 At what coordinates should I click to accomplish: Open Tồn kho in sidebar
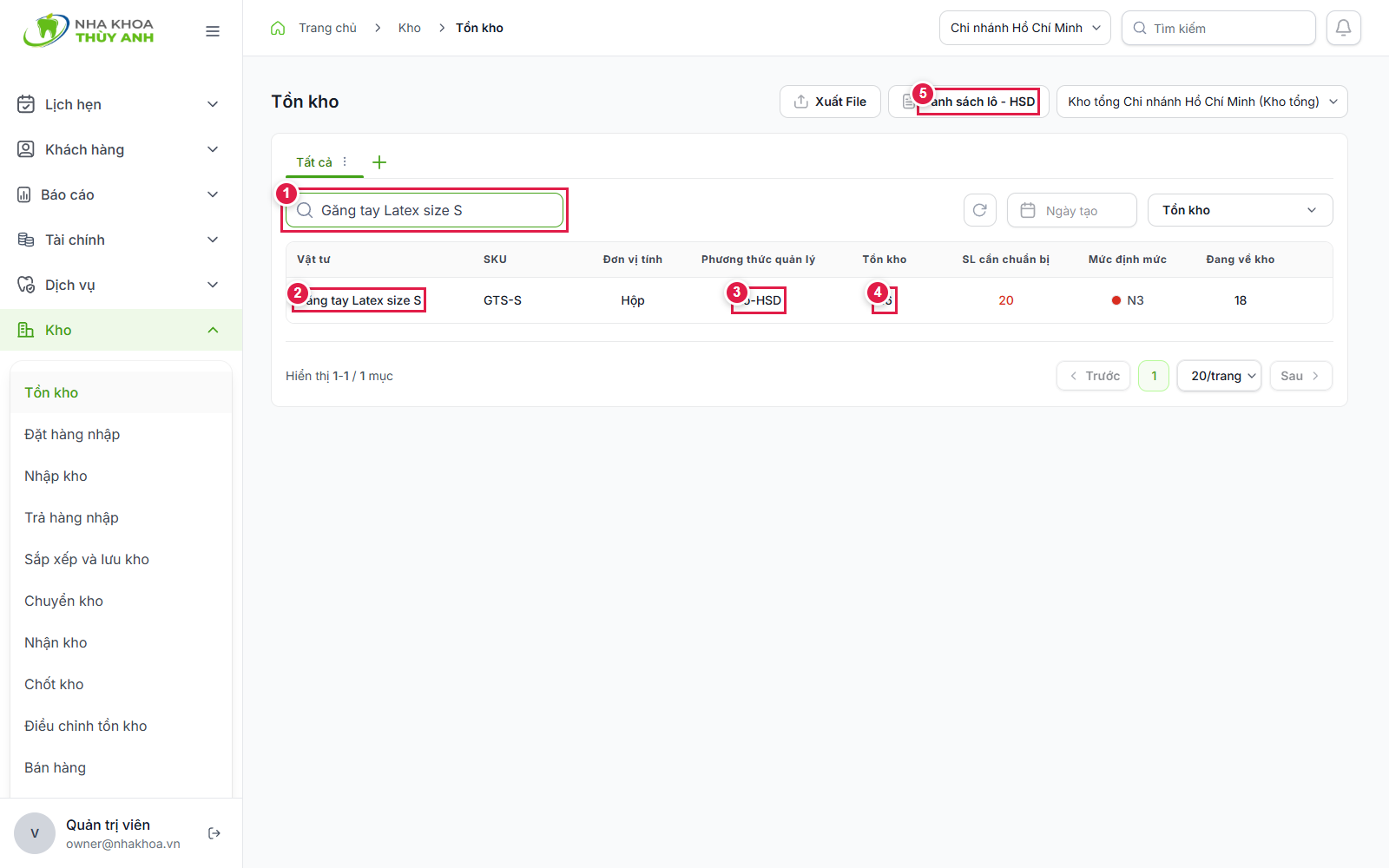(121, 392)
